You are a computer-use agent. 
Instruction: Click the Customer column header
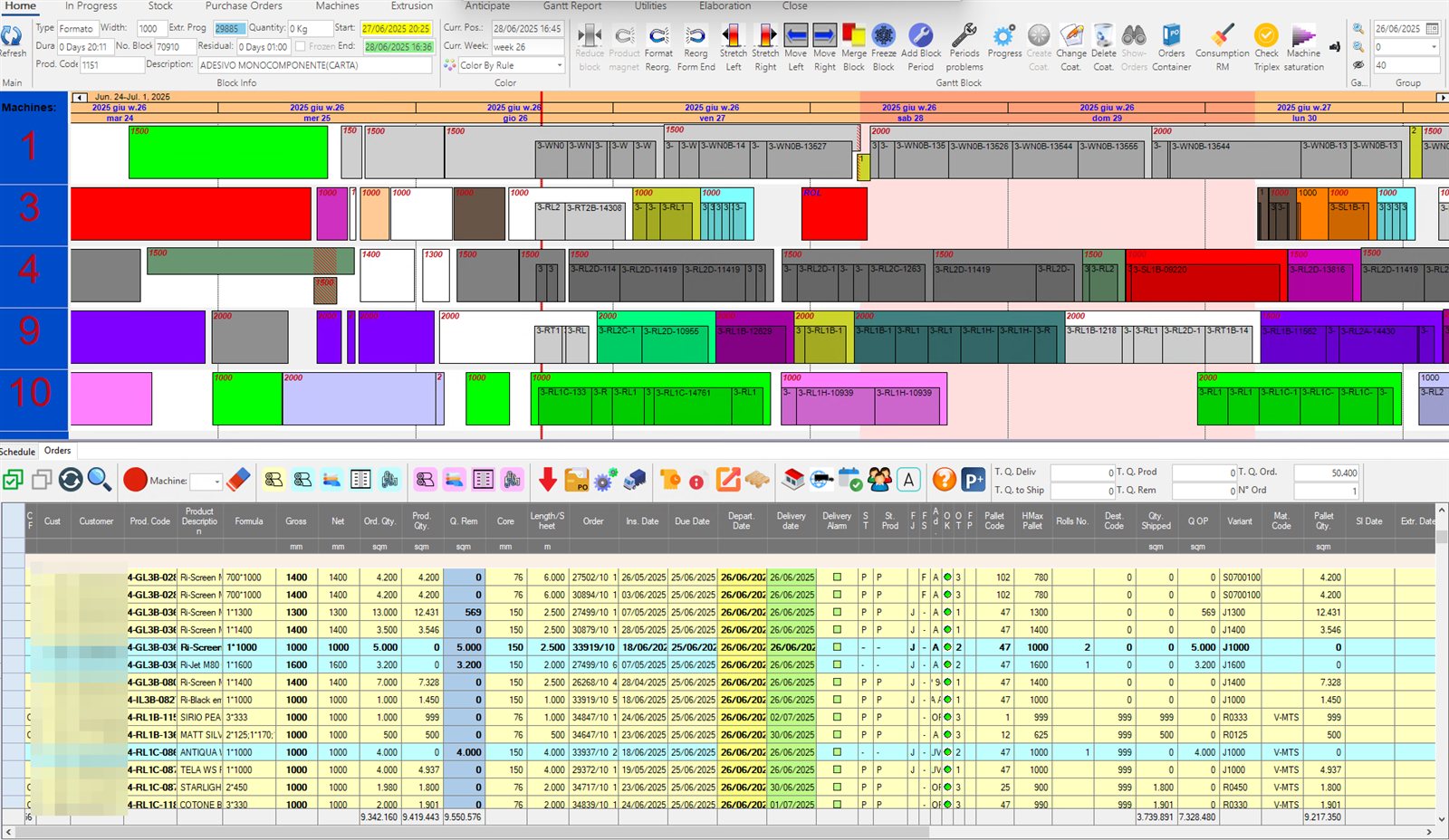click(96, 521)
